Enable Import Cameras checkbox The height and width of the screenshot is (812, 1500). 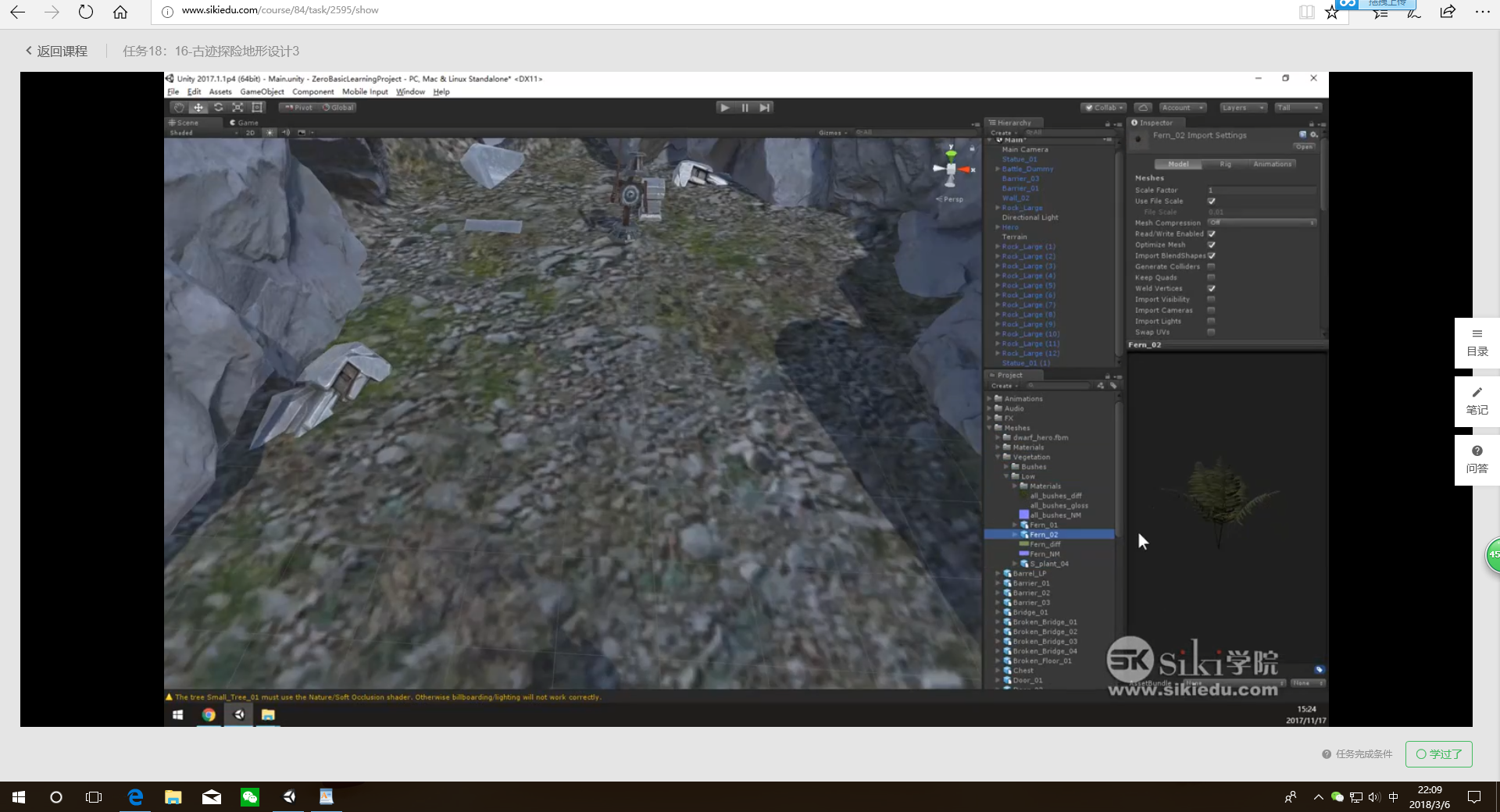coord(1211,311)
